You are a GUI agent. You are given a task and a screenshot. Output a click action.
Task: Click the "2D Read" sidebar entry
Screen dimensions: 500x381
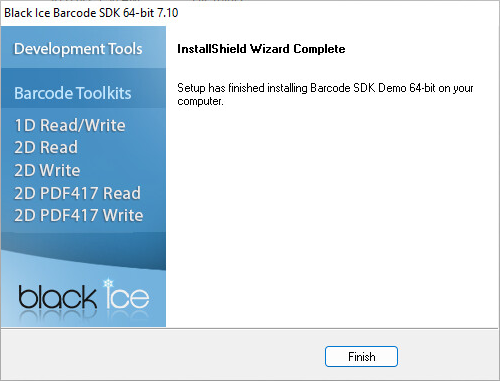tap(46, 147)
